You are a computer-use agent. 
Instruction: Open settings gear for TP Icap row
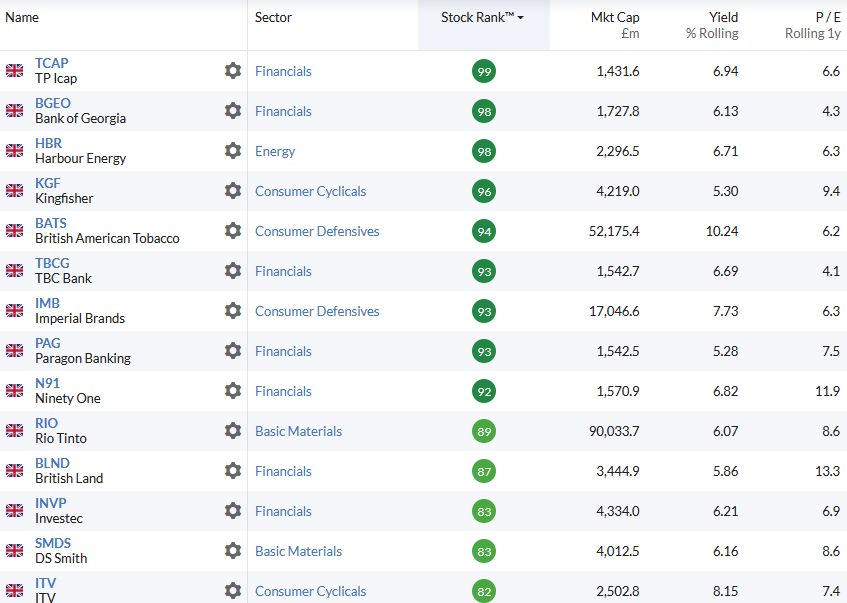(233, 70)
